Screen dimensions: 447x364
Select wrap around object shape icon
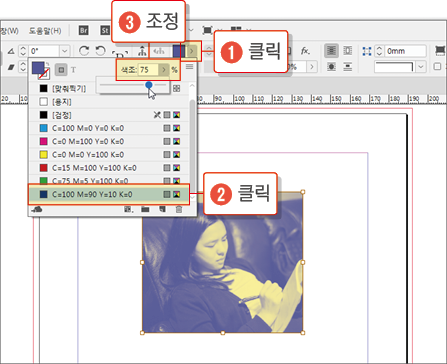click(x=331, y=67)
